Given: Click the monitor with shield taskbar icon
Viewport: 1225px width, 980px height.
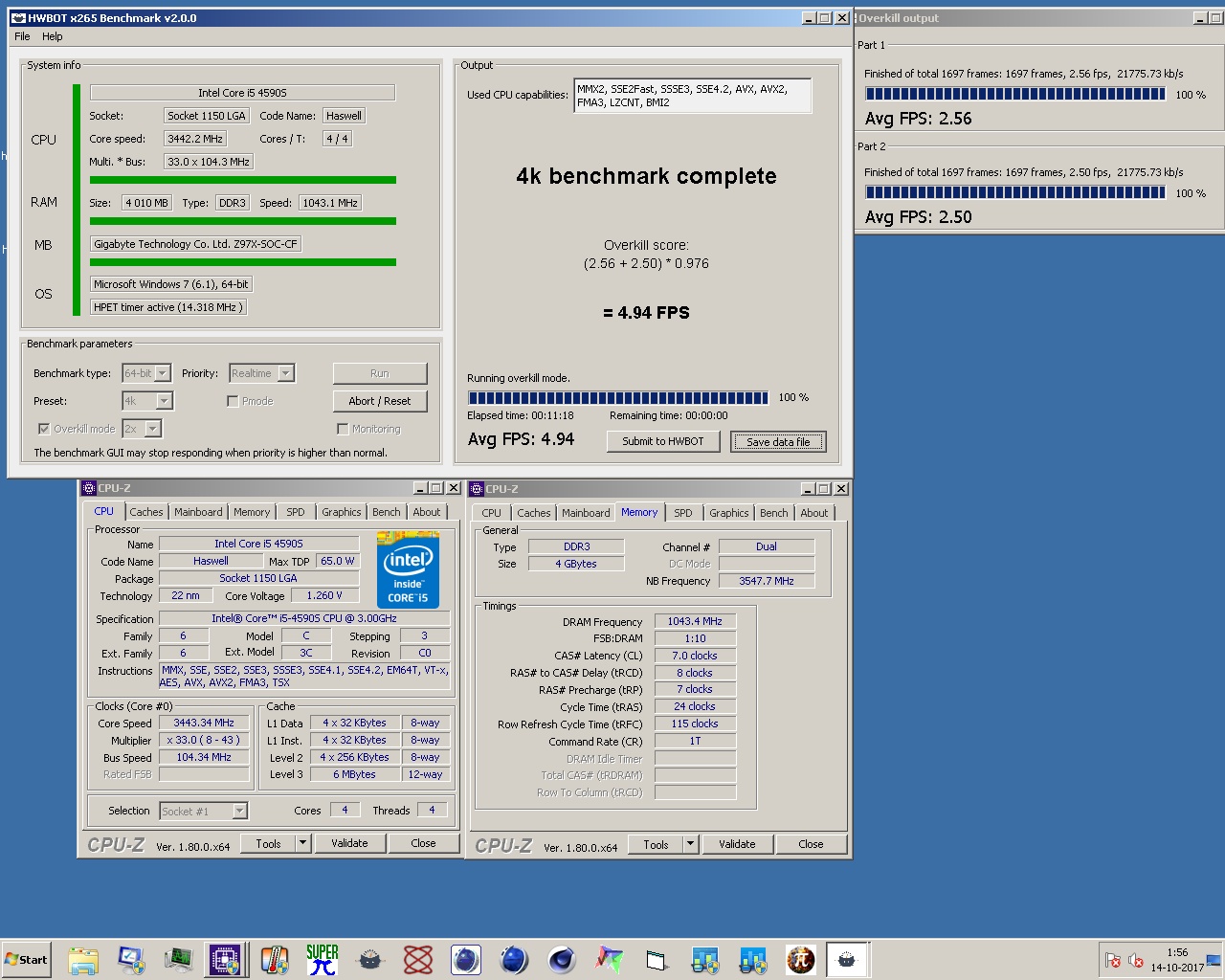Looking at the screenshot, I should [131, 960].
